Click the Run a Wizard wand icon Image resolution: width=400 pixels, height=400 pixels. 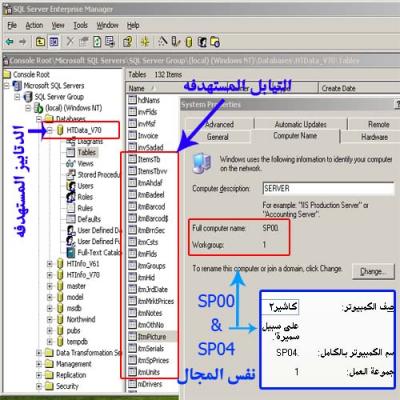click(x=163, y=42)
